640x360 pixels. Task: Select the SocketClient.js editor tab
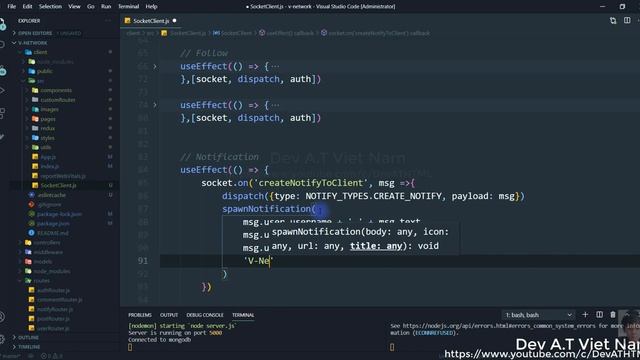[x=151, y=20]
